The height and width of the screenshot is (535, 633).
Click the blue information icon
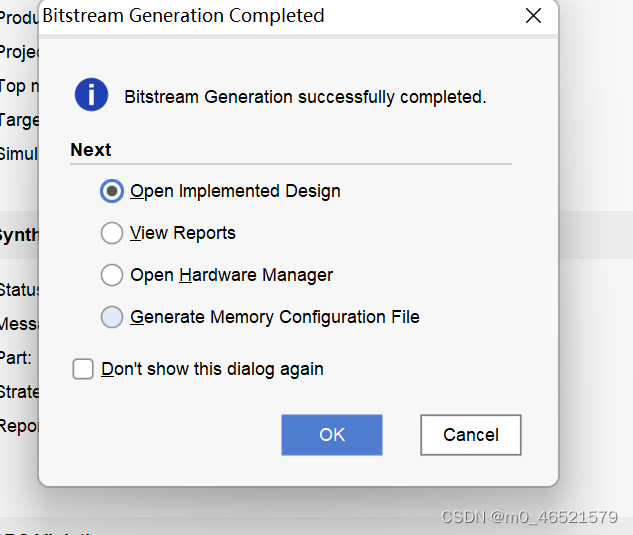91,95
